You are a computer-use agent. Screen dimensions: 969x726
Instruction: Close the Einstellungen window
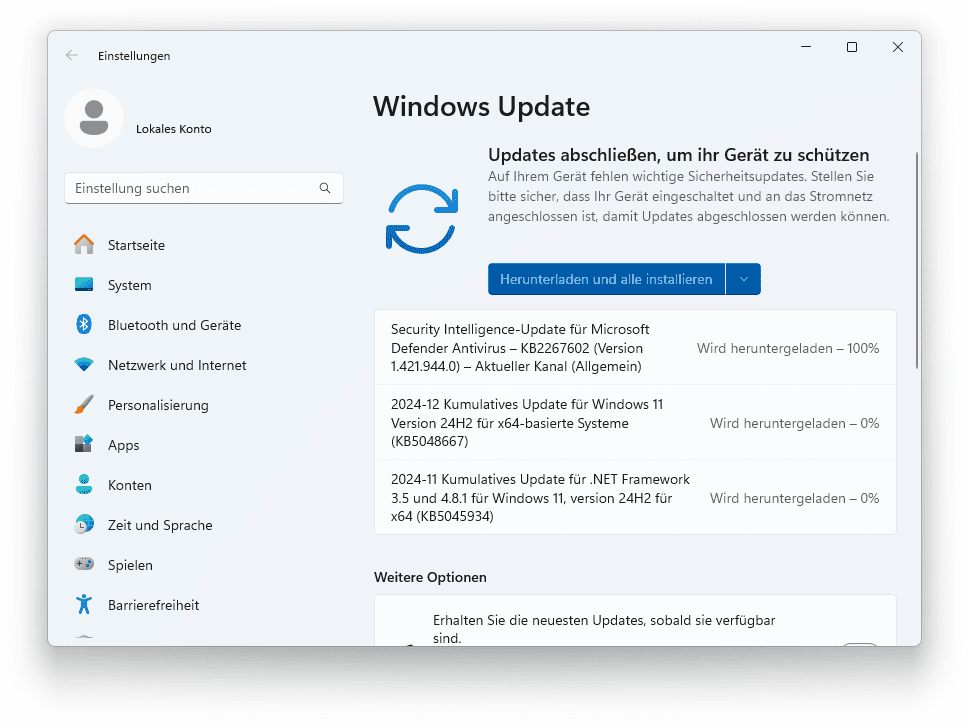click(897, 47)
